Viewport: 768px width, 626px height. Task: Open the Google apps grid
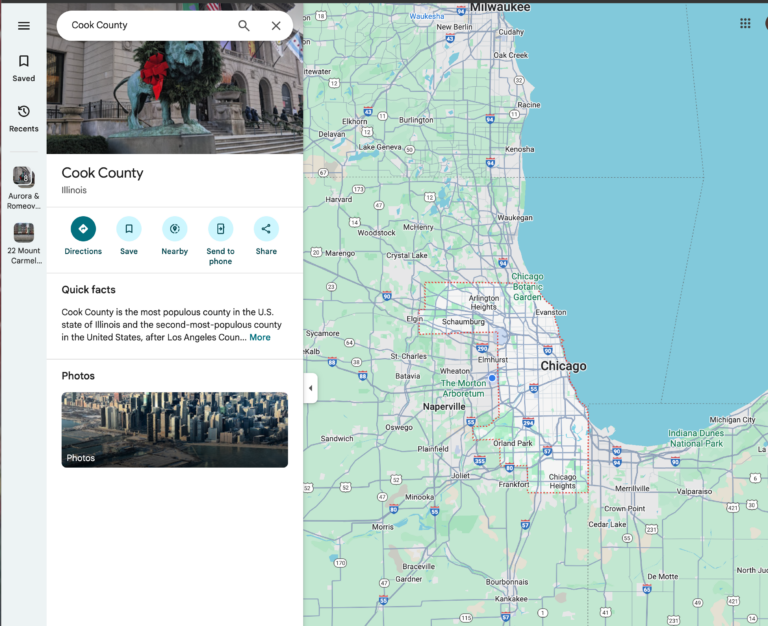point(745,23)
